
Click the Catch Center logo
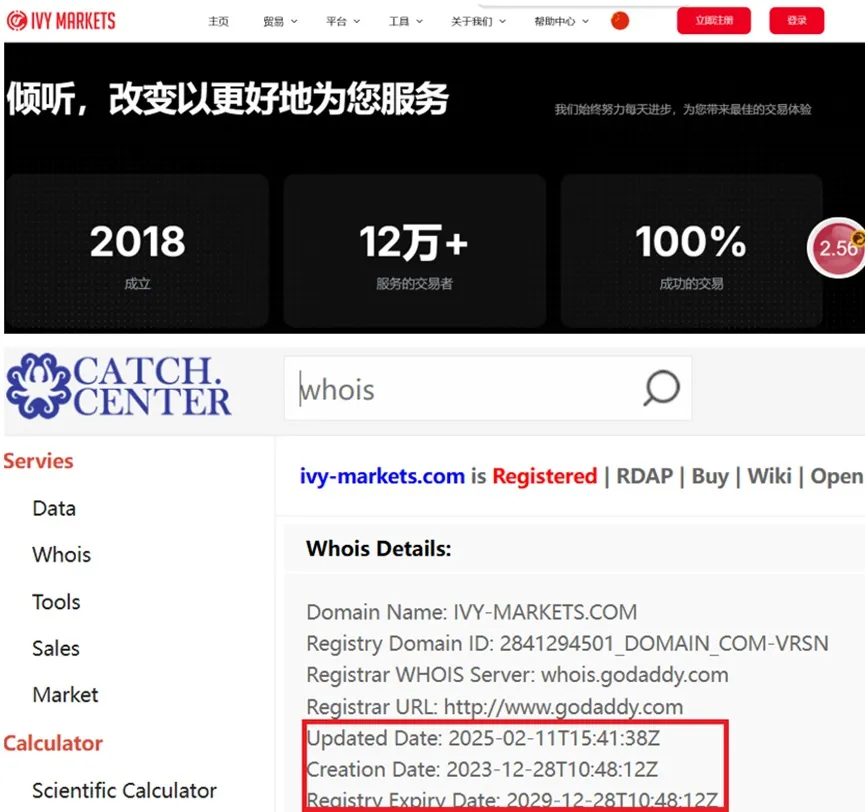pos(119,386)
